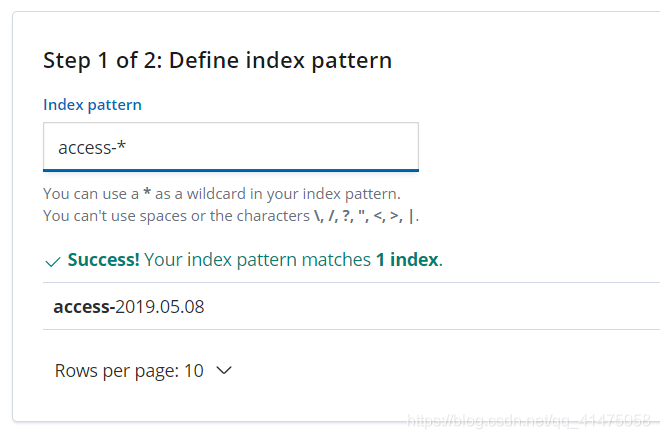The image size is (660, 439).
Task: Click the disallowed characters help text
Action: [x=231, y=216]
